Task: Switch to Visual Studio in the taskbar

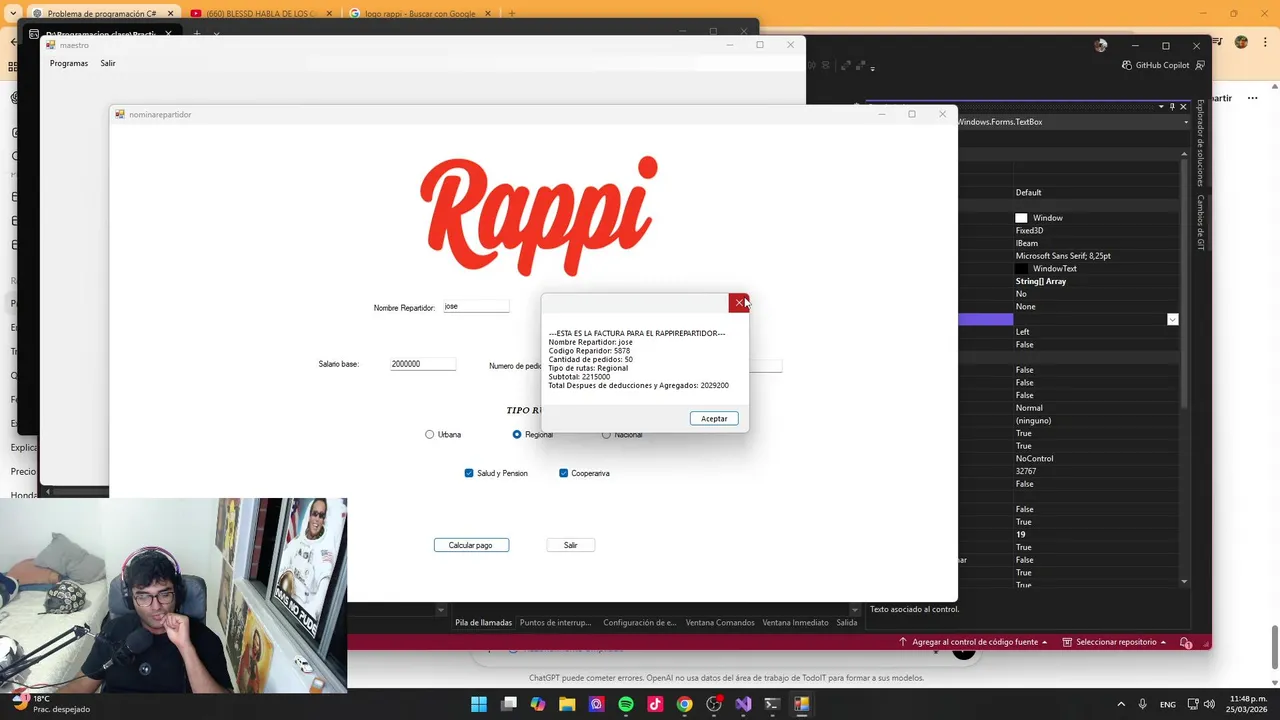Action: pos(743,704)
